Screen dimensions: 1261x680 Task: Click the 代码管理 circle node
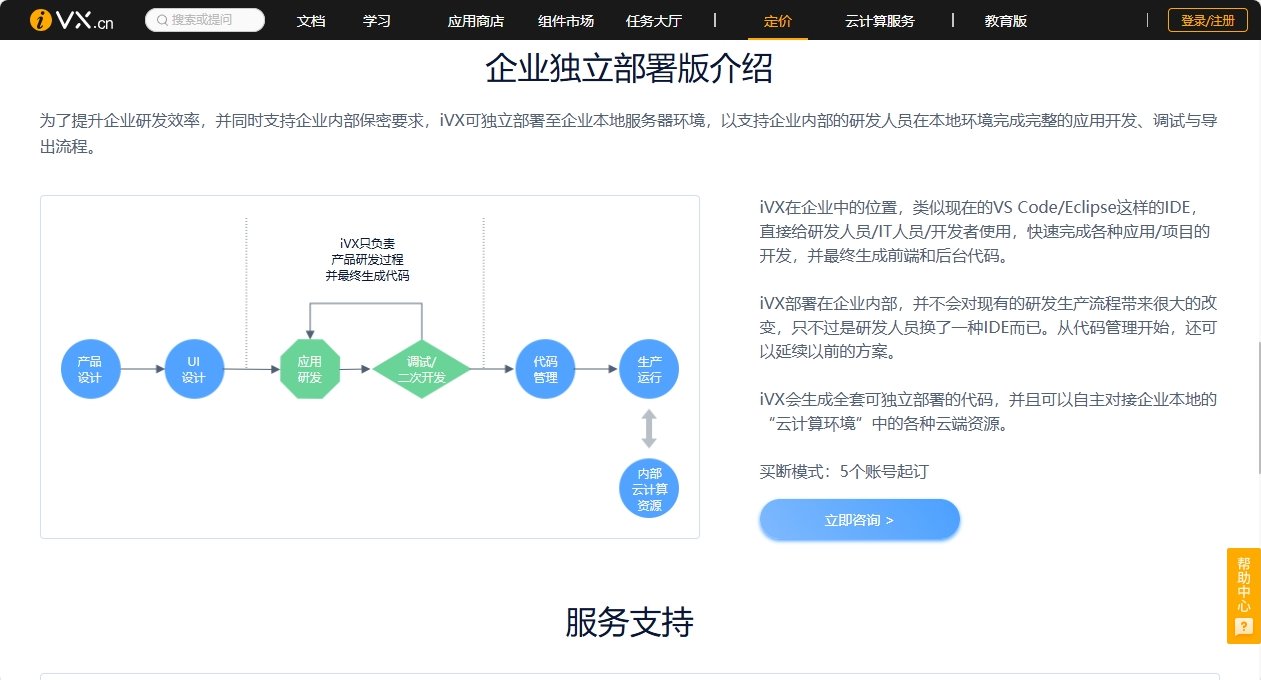point(545,369)
